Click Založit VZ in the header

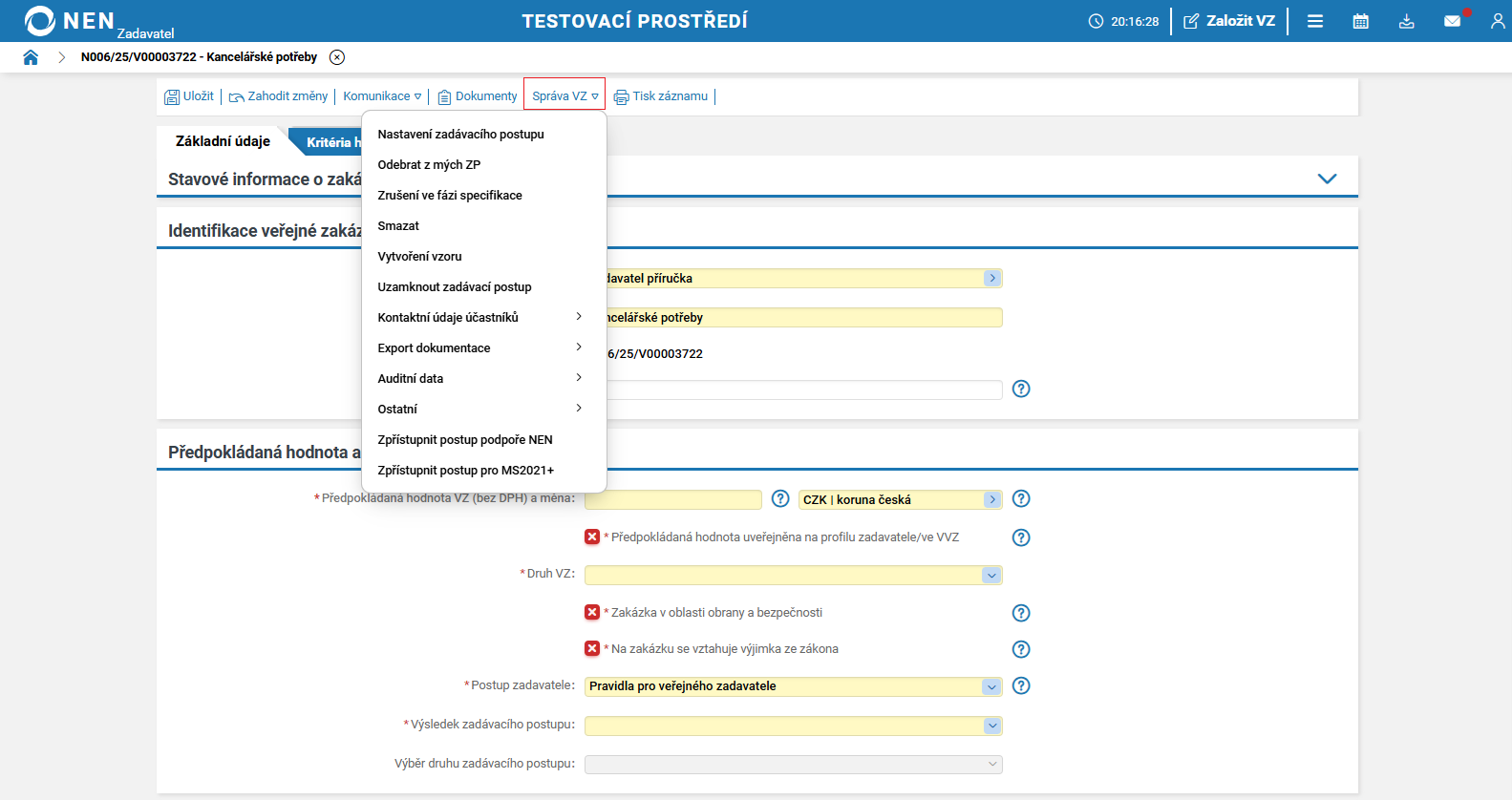1229,21
